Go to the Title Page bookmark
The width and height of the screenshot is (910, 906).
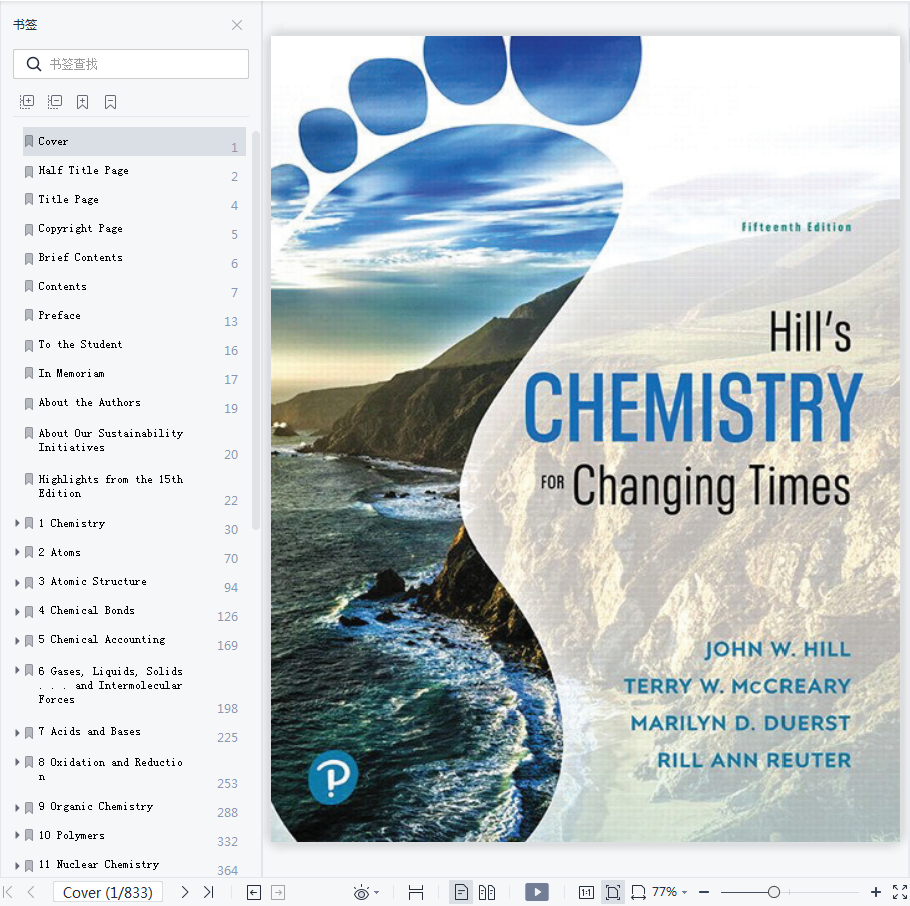(134, 200)
